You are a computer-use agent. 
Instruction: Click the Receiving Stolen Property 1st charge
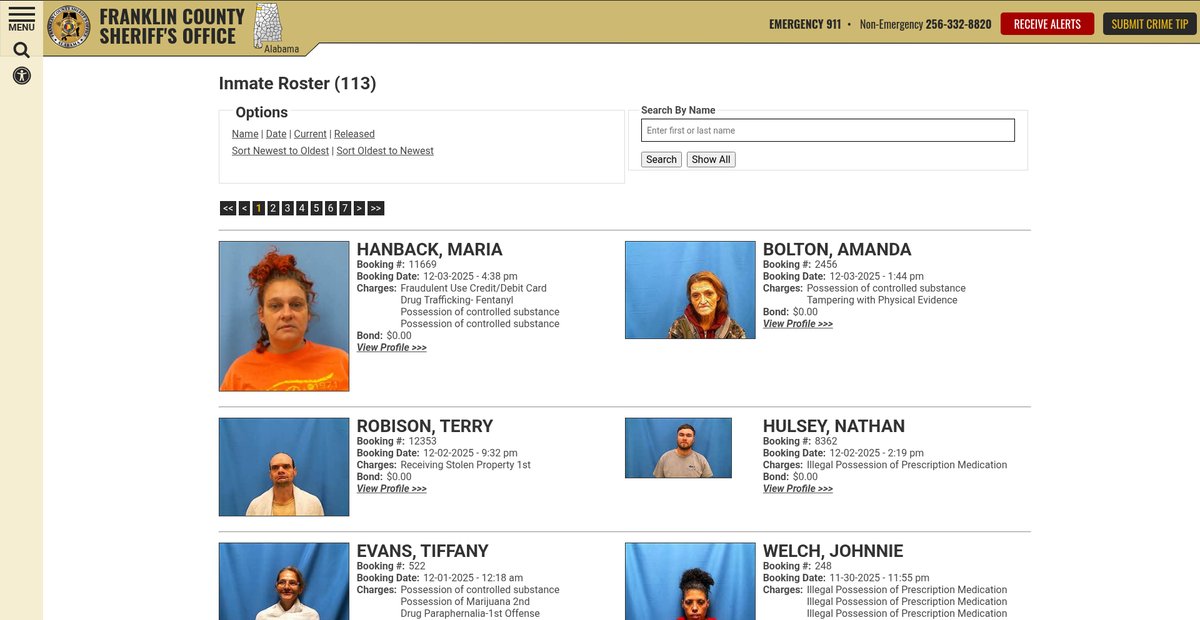tap(466, 465)
